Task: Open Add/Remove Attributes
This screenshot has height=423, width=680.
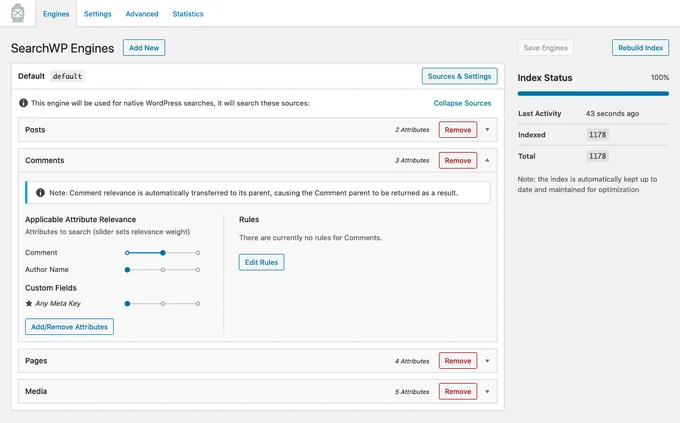Action: 69,327
